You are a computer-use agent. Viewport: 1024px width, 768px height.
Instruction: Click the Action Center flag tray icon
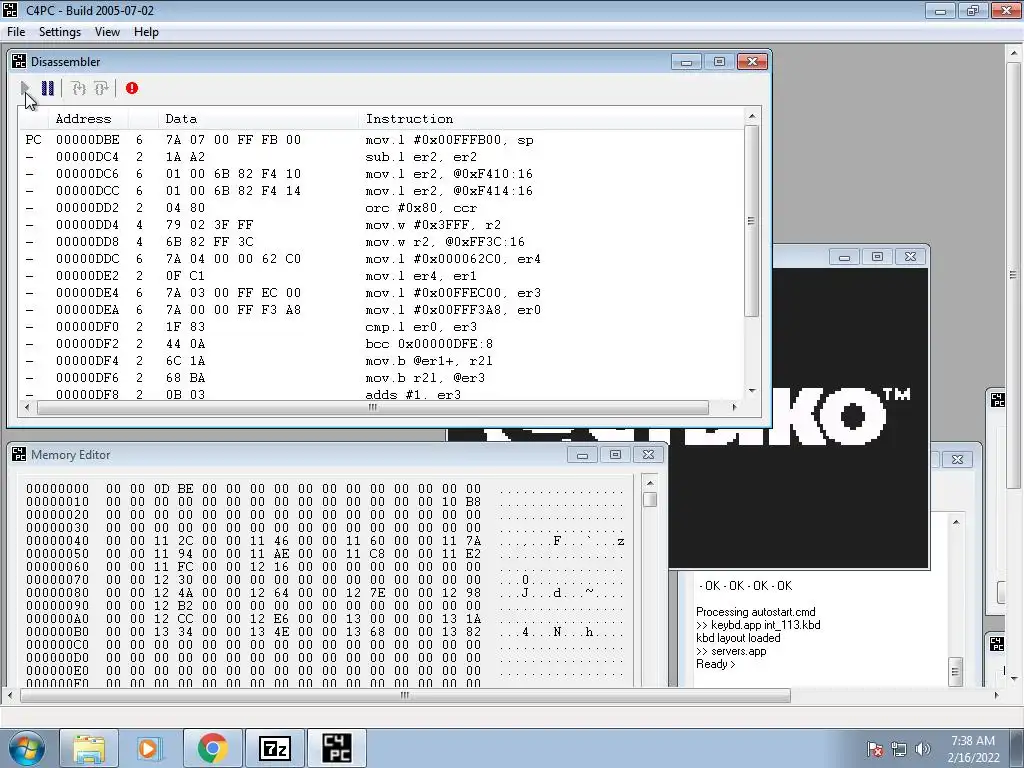click(875, 749)
